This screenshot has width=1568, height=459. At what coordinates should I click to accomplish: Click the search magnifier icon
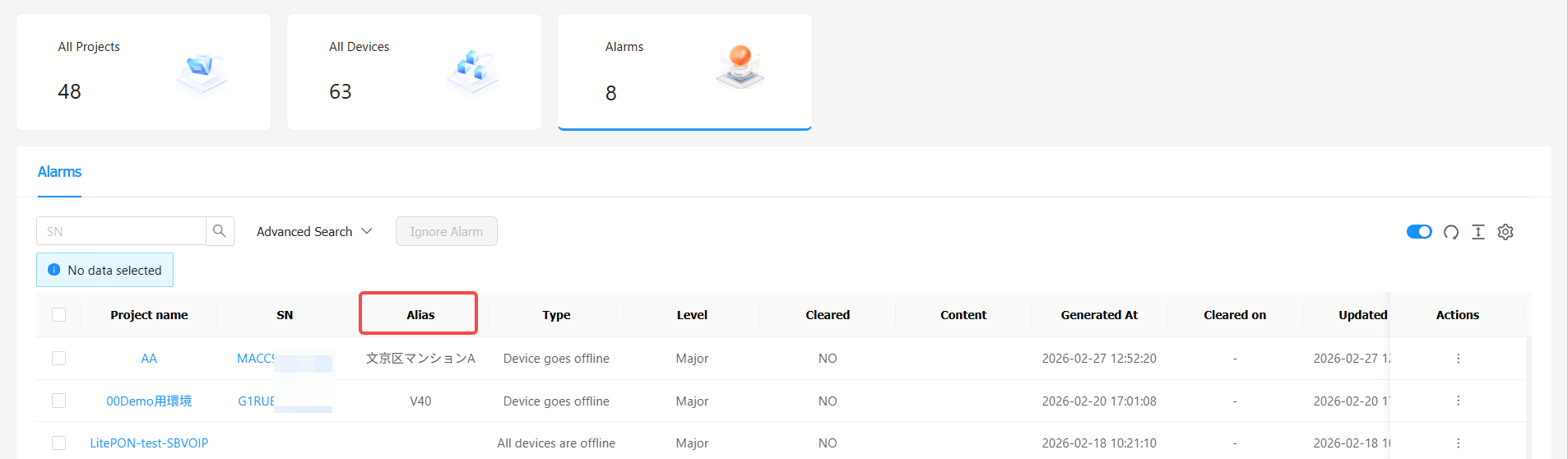(x=220, y=231)
